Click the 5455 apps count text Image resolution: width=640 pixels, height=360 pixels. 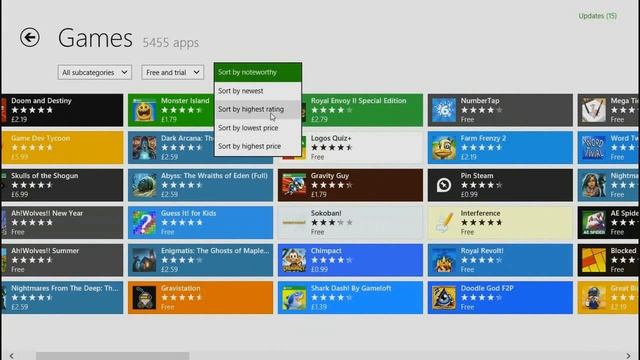171,42
